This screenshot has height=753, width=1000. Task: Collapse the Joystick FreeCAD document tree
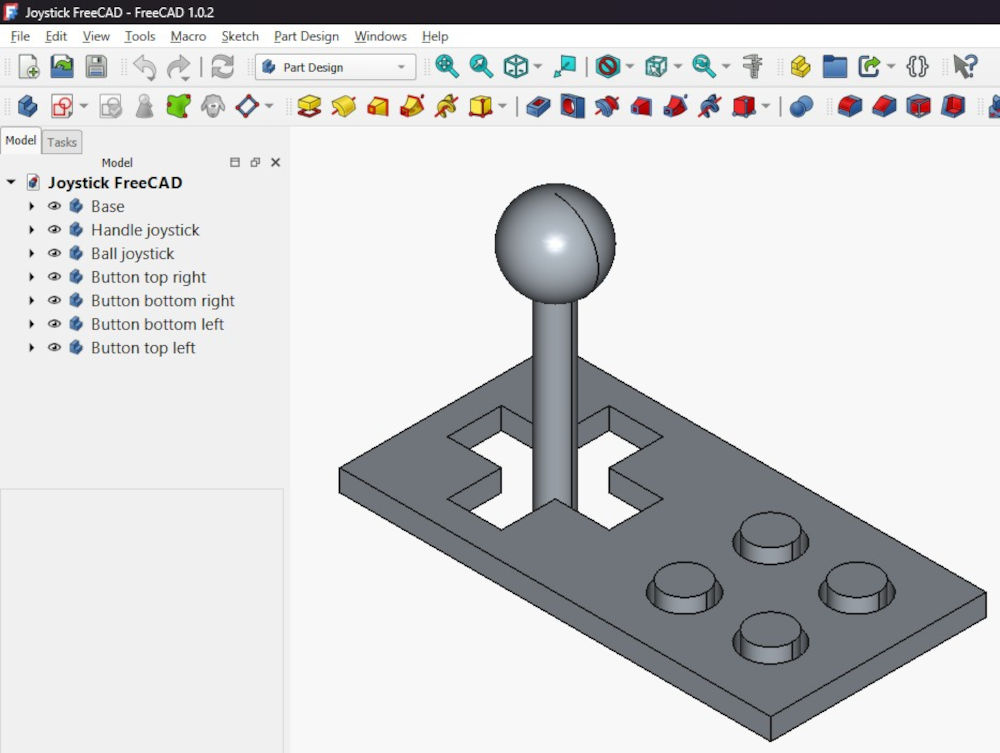pyautogui.click(x=11, y=182)
